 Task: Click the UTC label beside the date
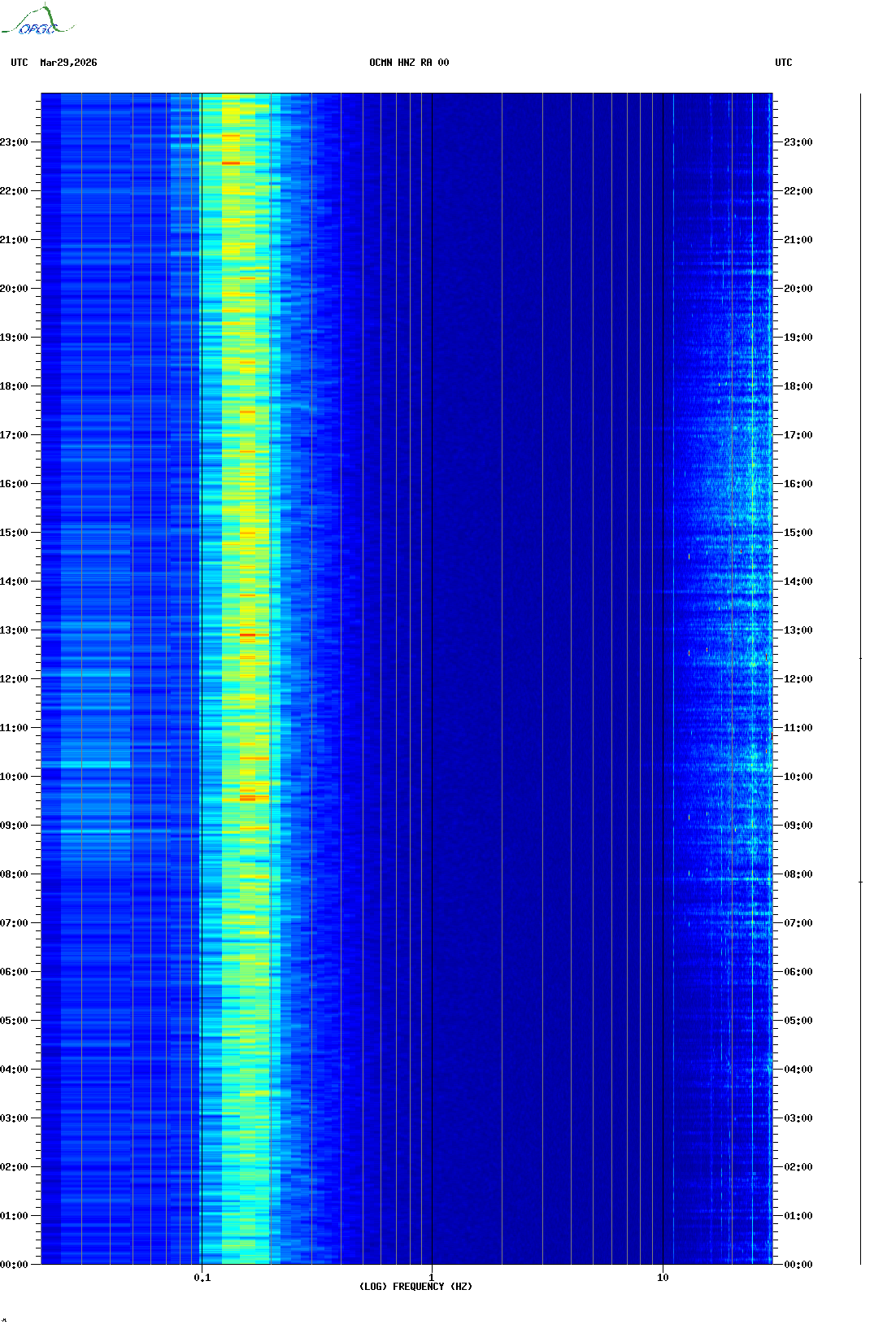[x=20, y=63]
